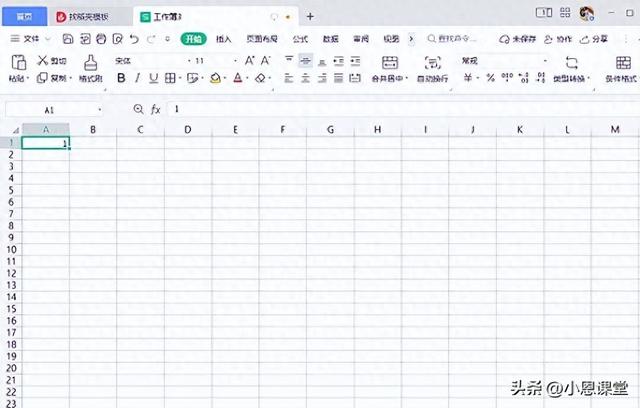Click the thousands separator icon
The image size is (640, 408).
(x=507, y=77)
